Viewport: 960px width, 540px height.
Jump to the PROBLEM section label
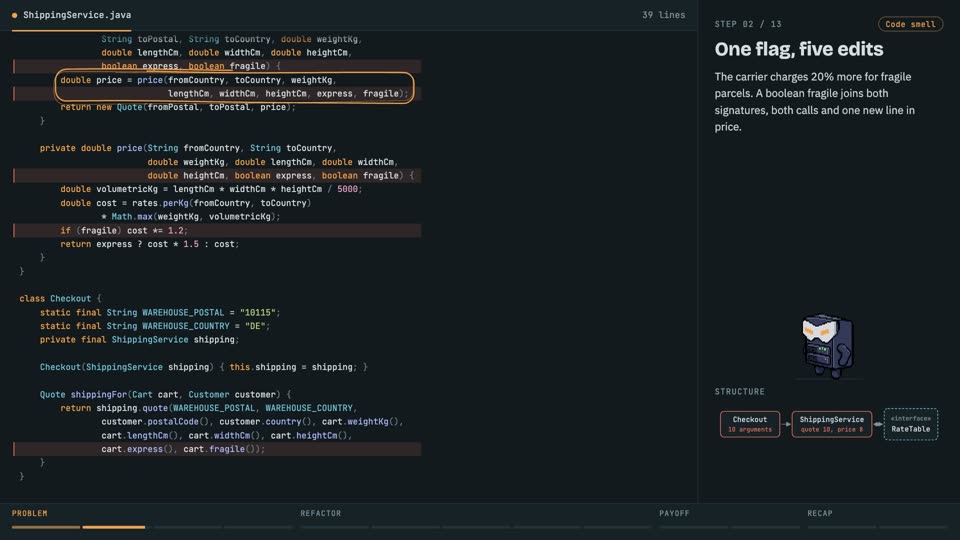pyautogui.click(x=29, y=513)
